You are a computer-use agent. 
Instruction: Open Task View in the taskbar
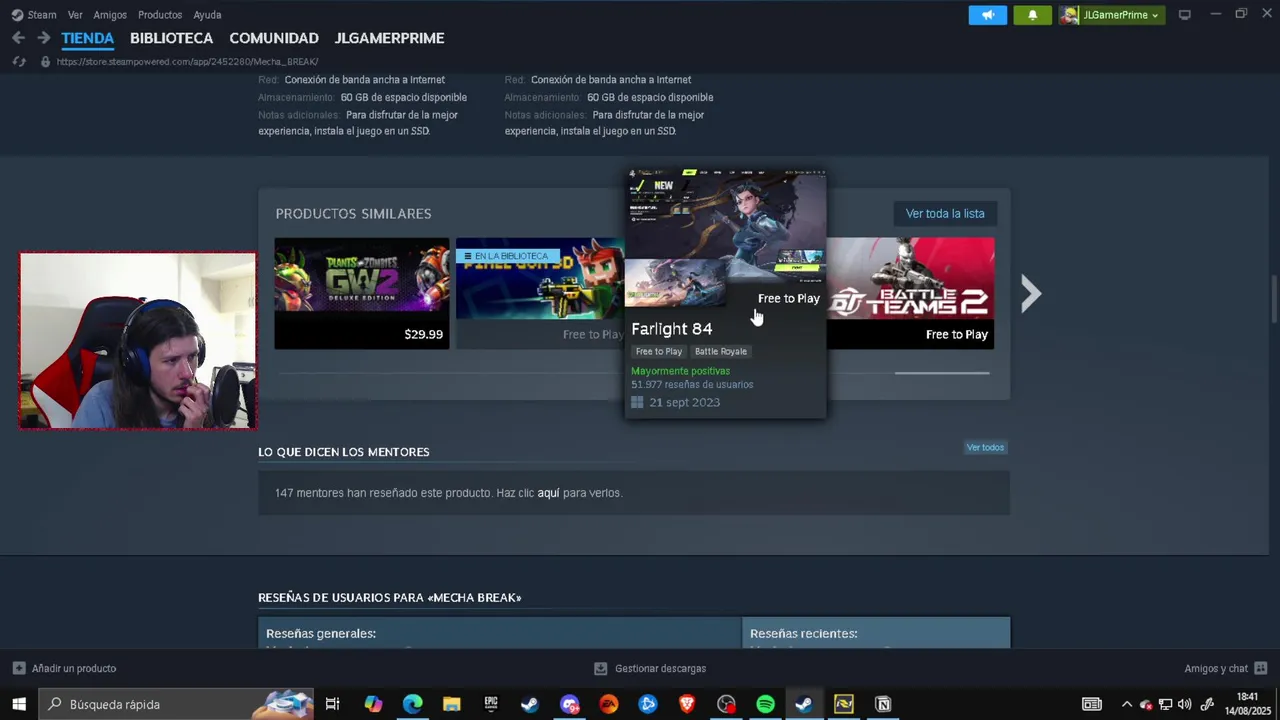tap(333, 704)
